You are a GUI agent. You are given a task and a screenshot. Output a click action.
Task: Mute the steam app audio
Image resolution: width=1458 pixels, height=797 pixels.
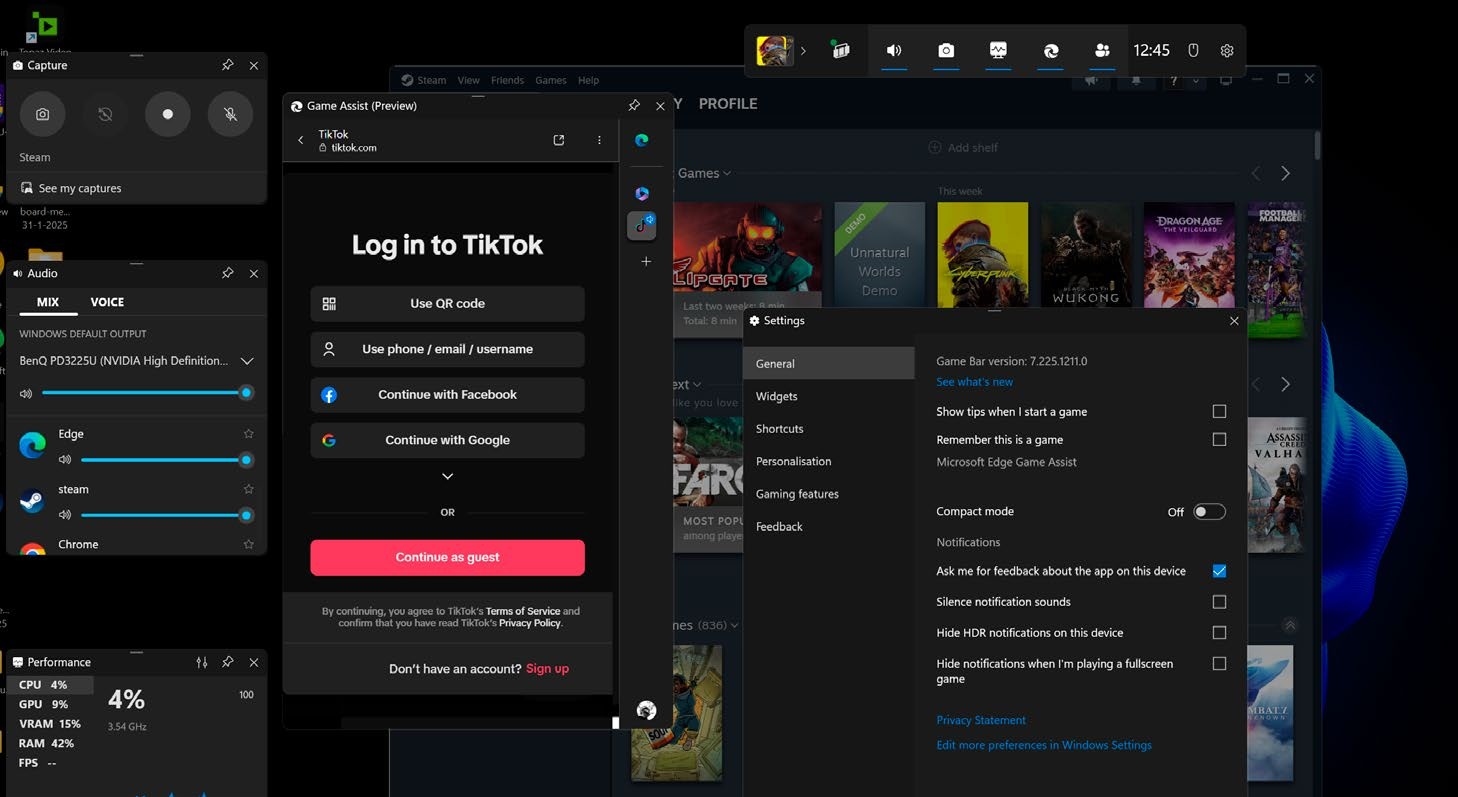(x=65, y=515)
